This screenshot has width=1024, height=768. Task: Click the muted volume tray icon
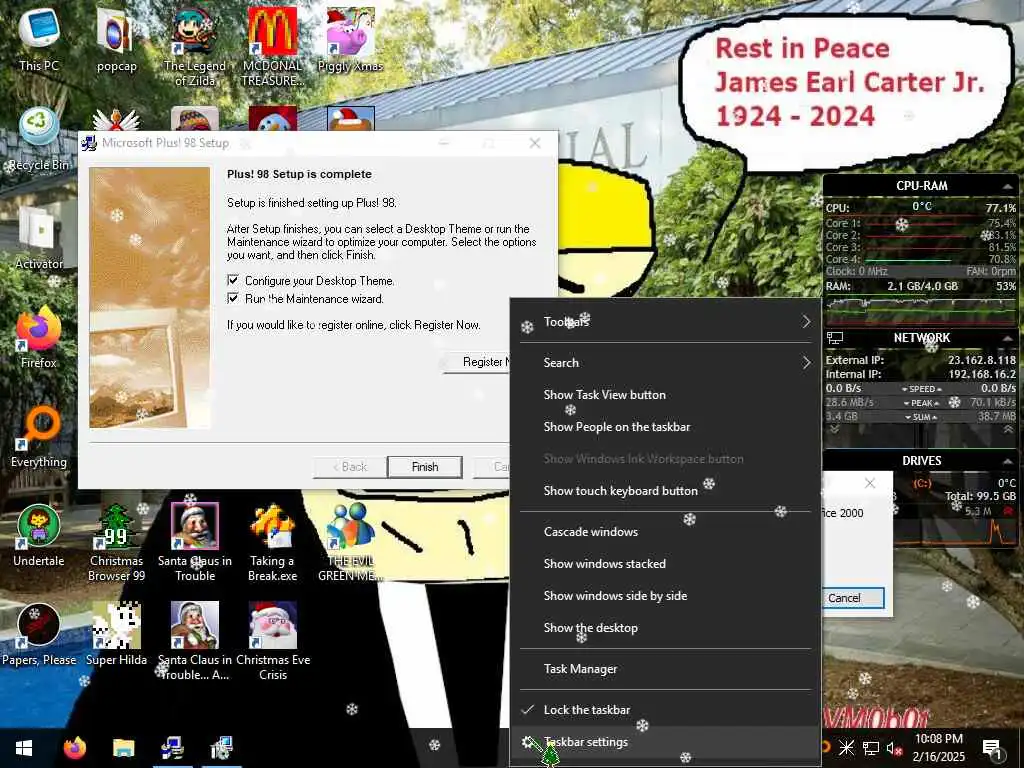(893, 748)
